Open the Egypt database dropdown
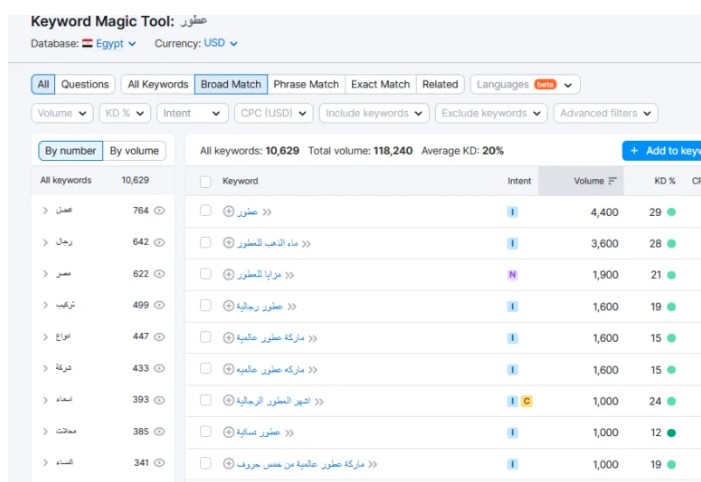Viewport: 701px width, 482px height. click(116, 43)
